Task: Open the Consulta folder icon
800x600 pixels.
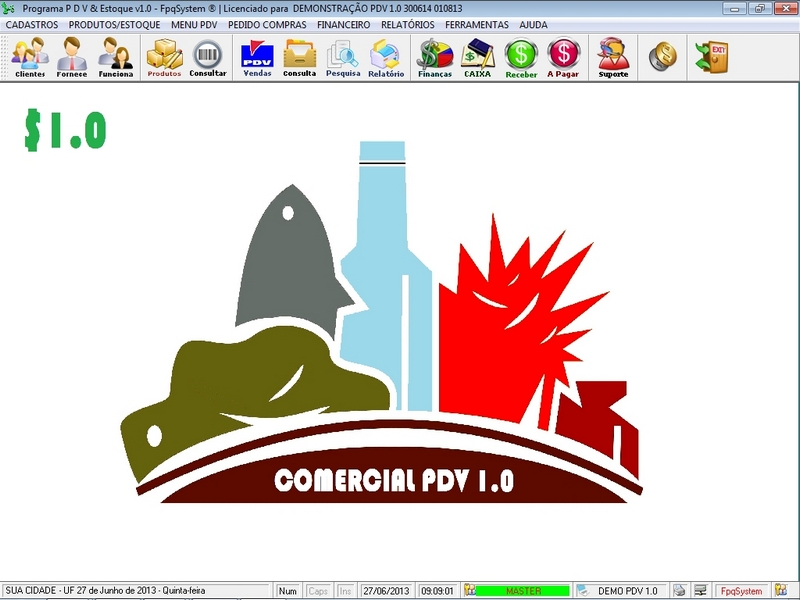Action: tap(299, 57)
